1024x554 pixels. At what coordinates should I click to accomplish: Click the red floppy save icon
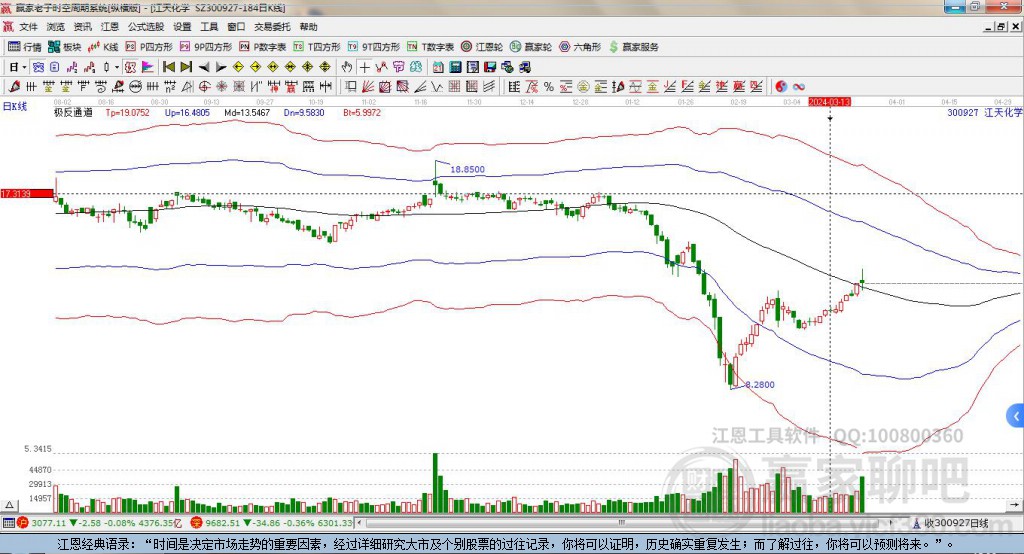point(490,67)
